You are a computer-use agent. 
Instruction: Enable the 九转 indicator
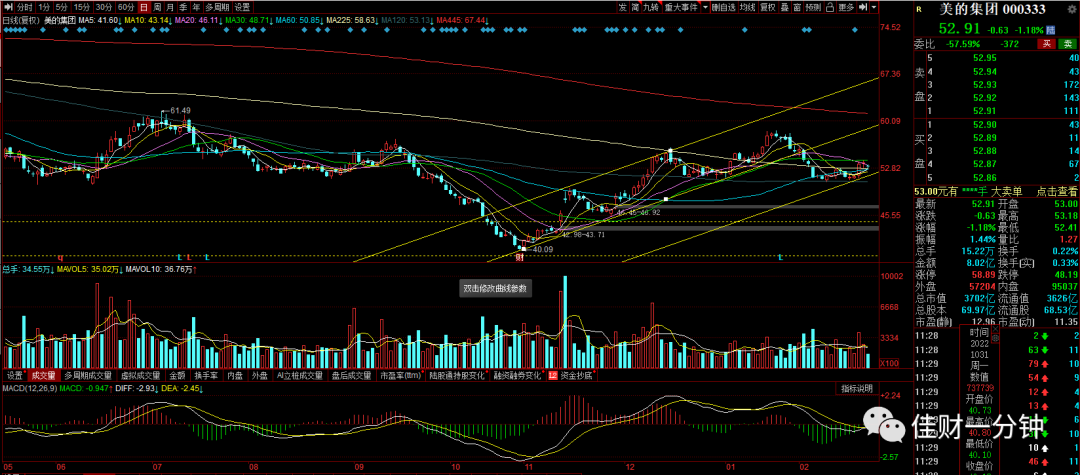[652, 7]
